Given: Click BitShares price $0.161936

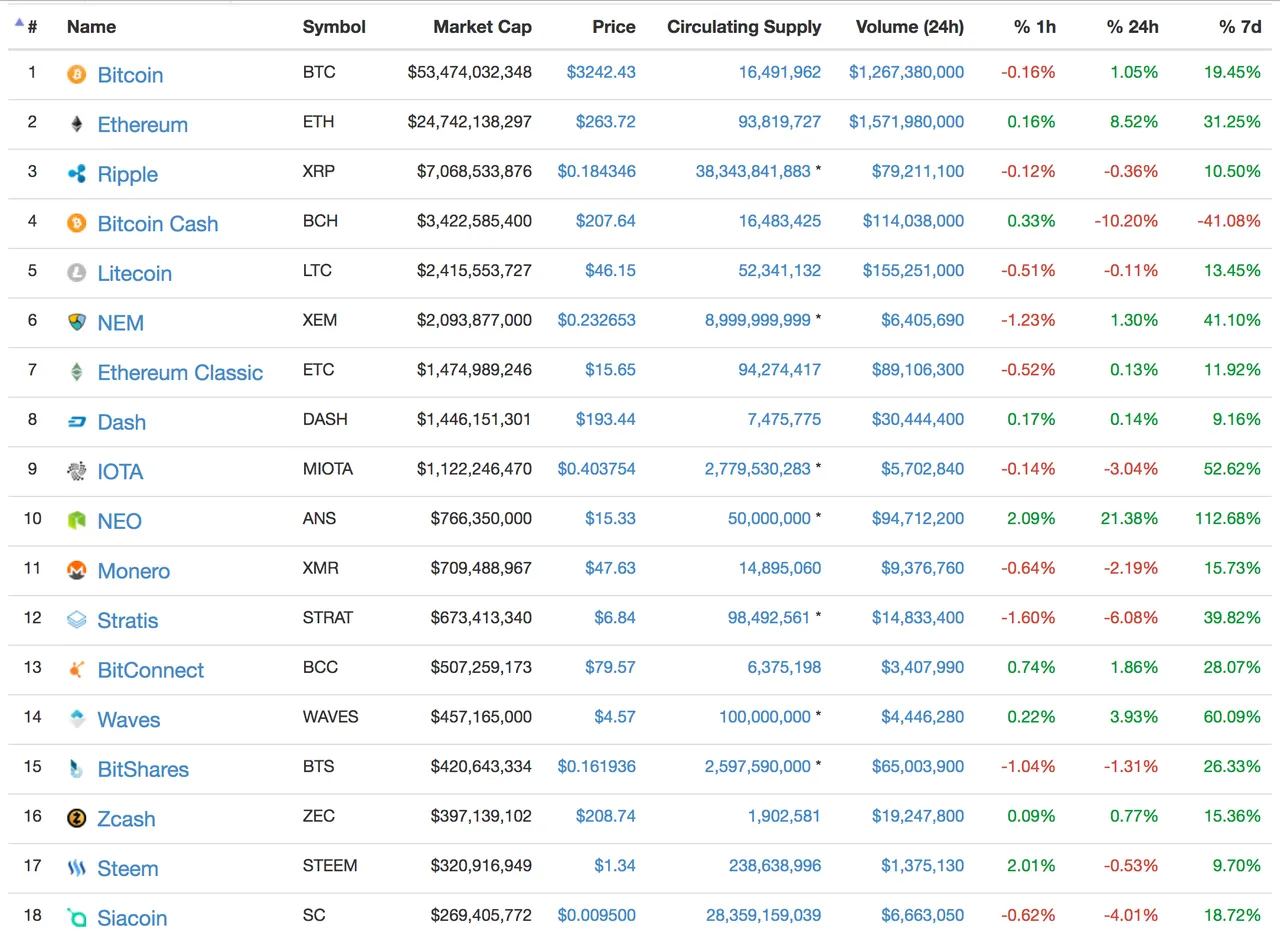Looking at the screenshot, I should pos(596,766).
